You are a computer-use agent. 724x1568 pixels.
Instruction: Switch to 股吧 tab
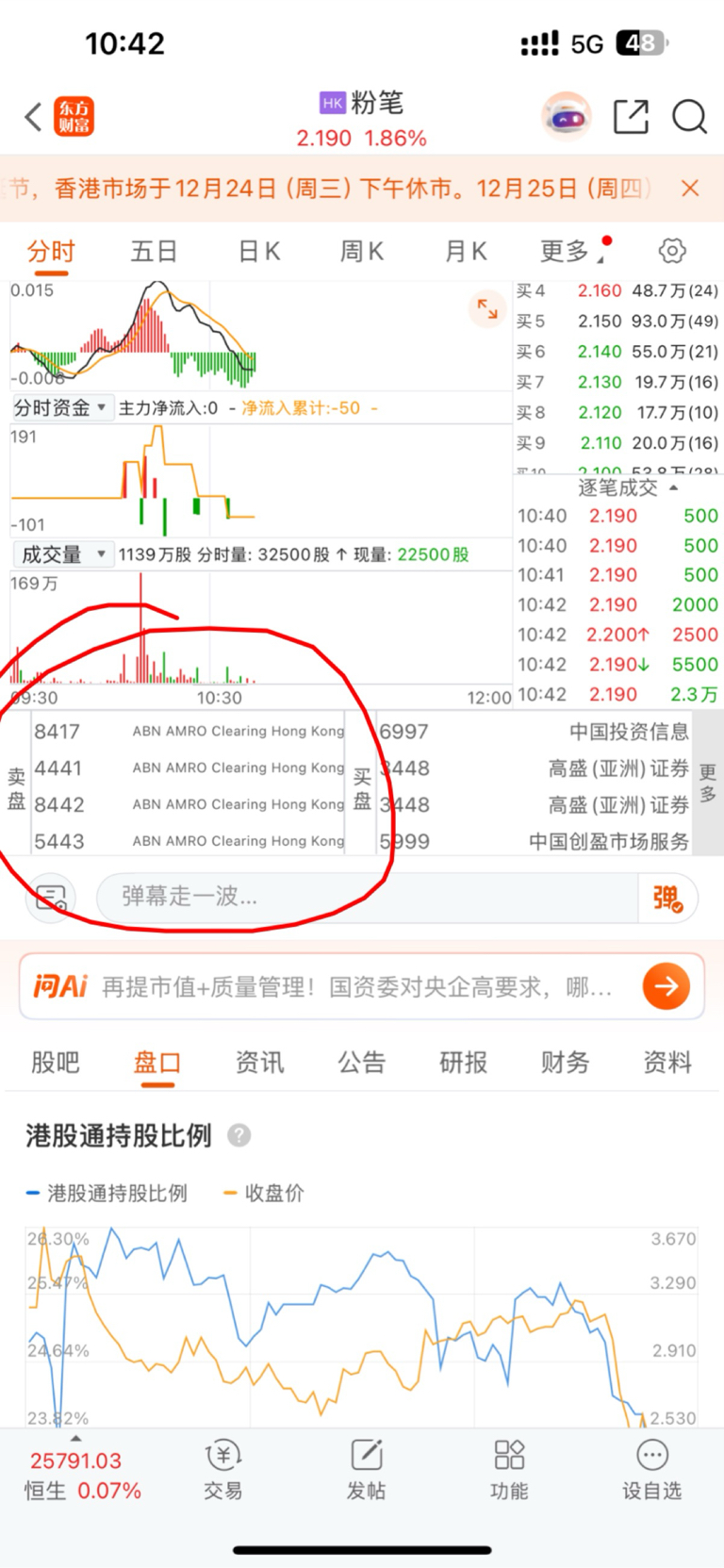56,1063
